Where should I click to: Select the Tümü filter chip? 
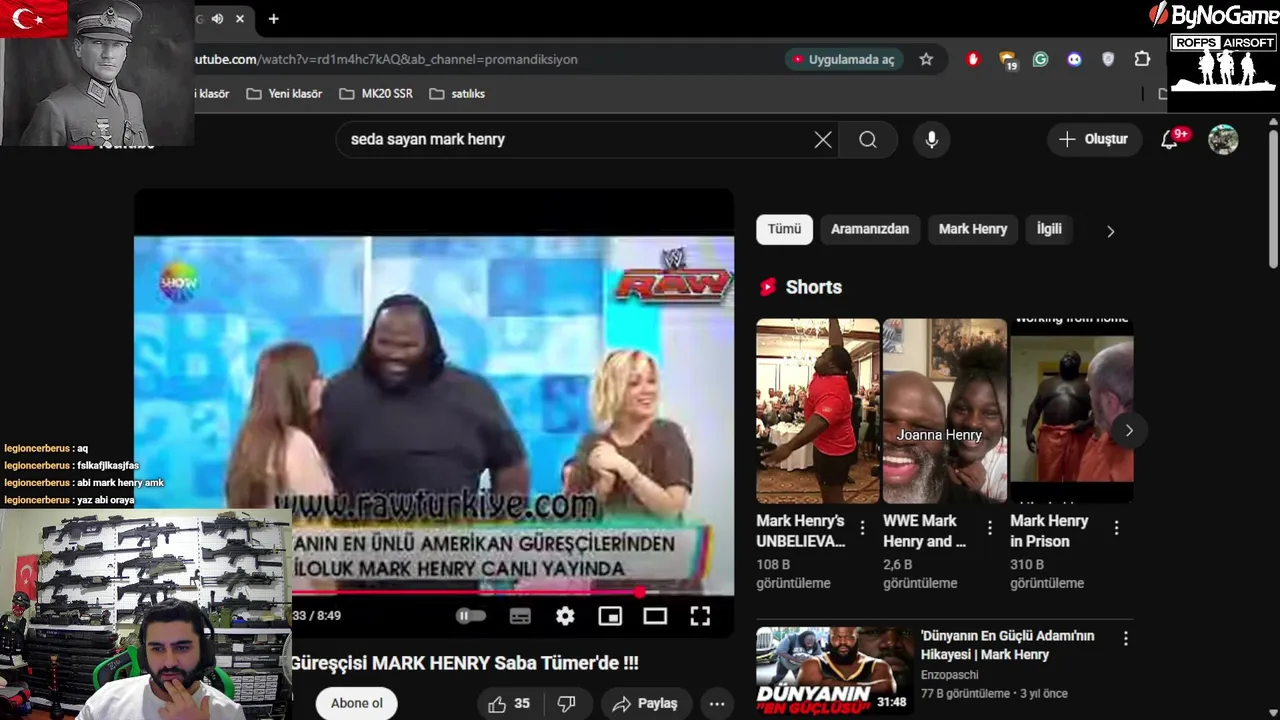[784, 229]
